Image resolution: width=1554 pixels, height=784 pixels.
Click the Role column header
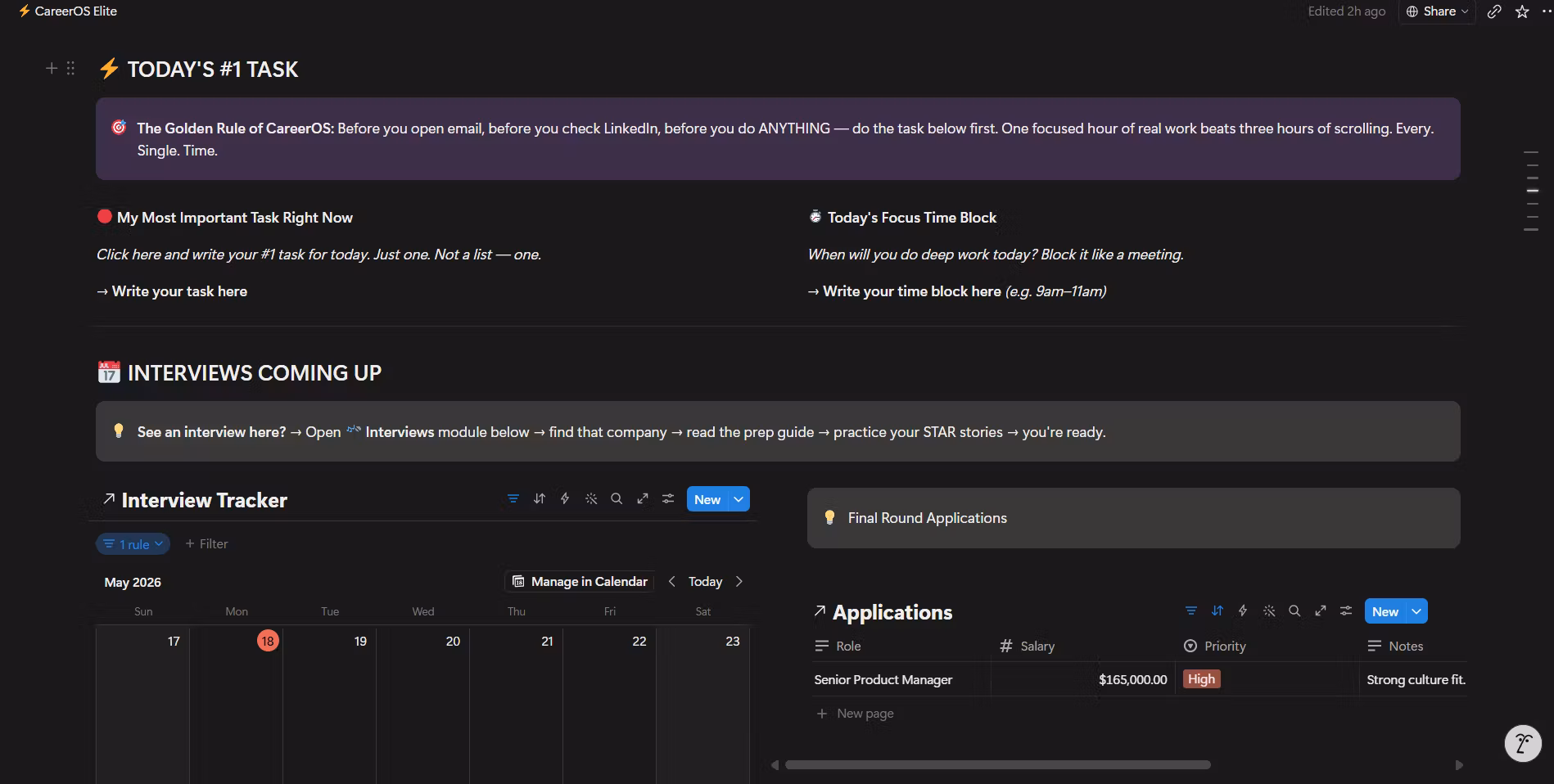coord(838,646)
